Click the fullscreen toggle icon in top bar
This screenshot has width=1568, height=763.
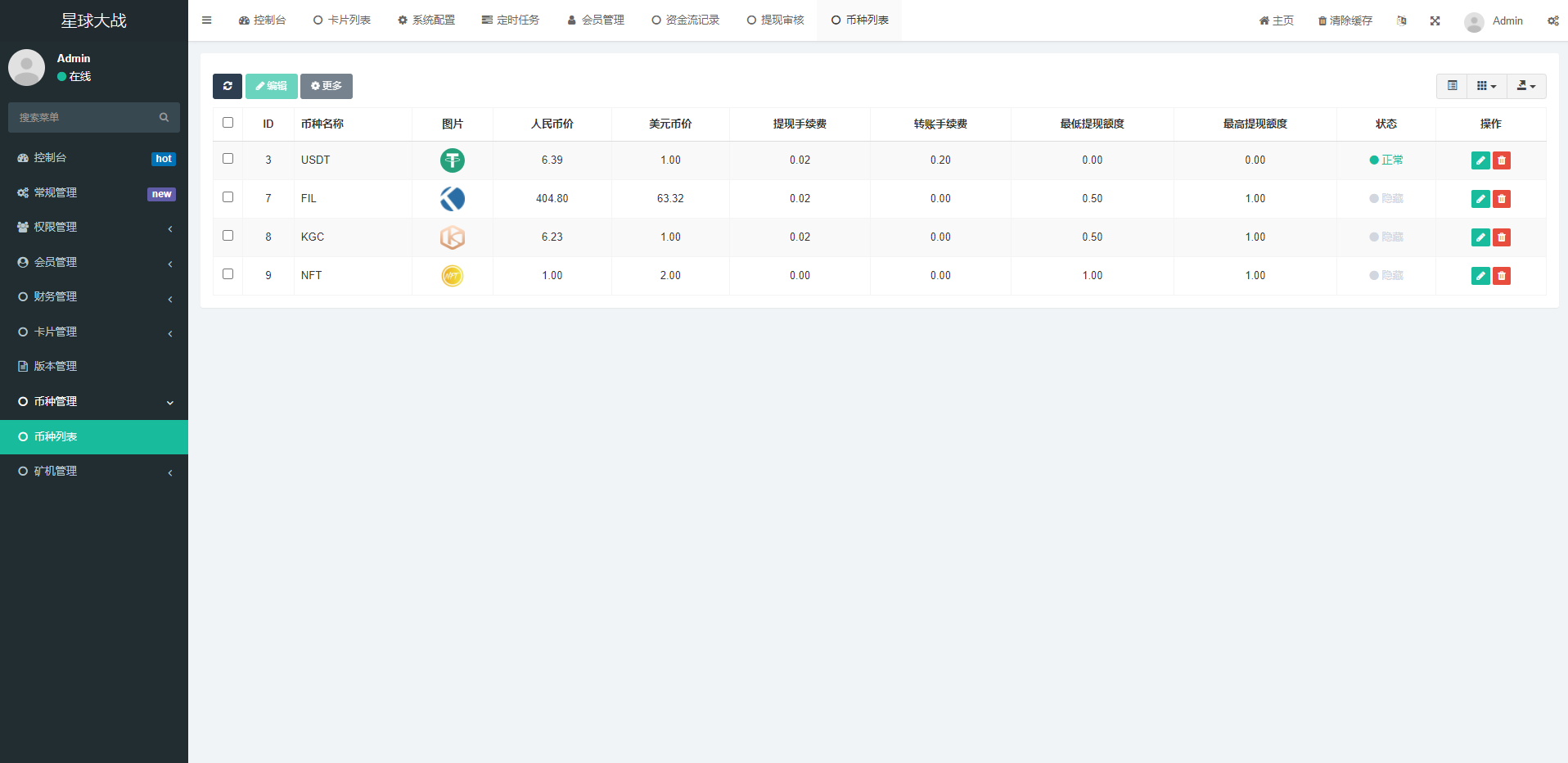click(x=1435, y=20)
